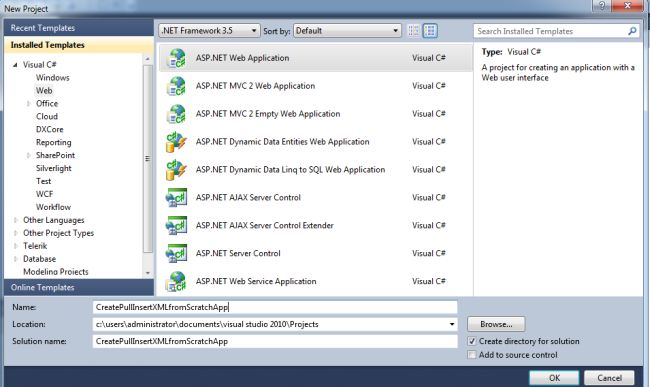Open the help question mark button
This screenshot has width=650, height=387.
coord(601,5)
